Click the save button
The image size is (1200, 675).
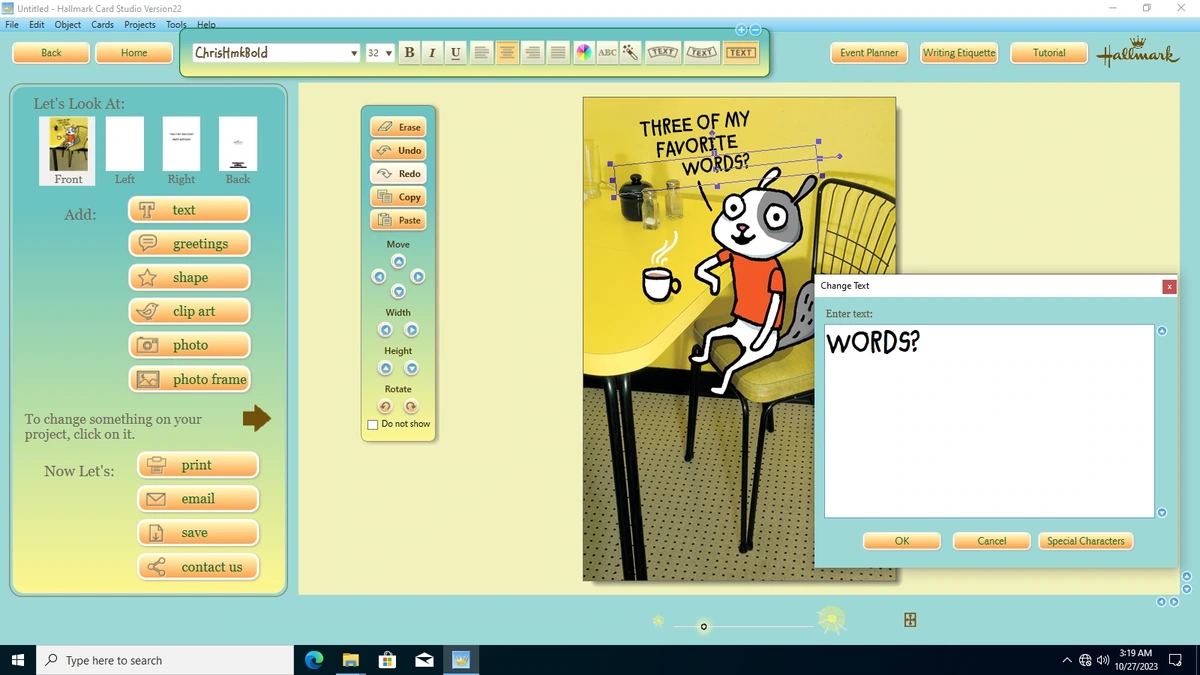coord(198,533)
